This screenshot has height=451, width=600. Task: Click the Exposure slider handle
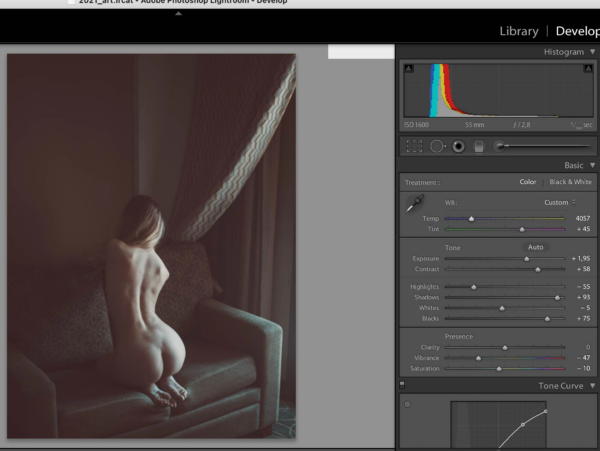(x=527, y=258)
